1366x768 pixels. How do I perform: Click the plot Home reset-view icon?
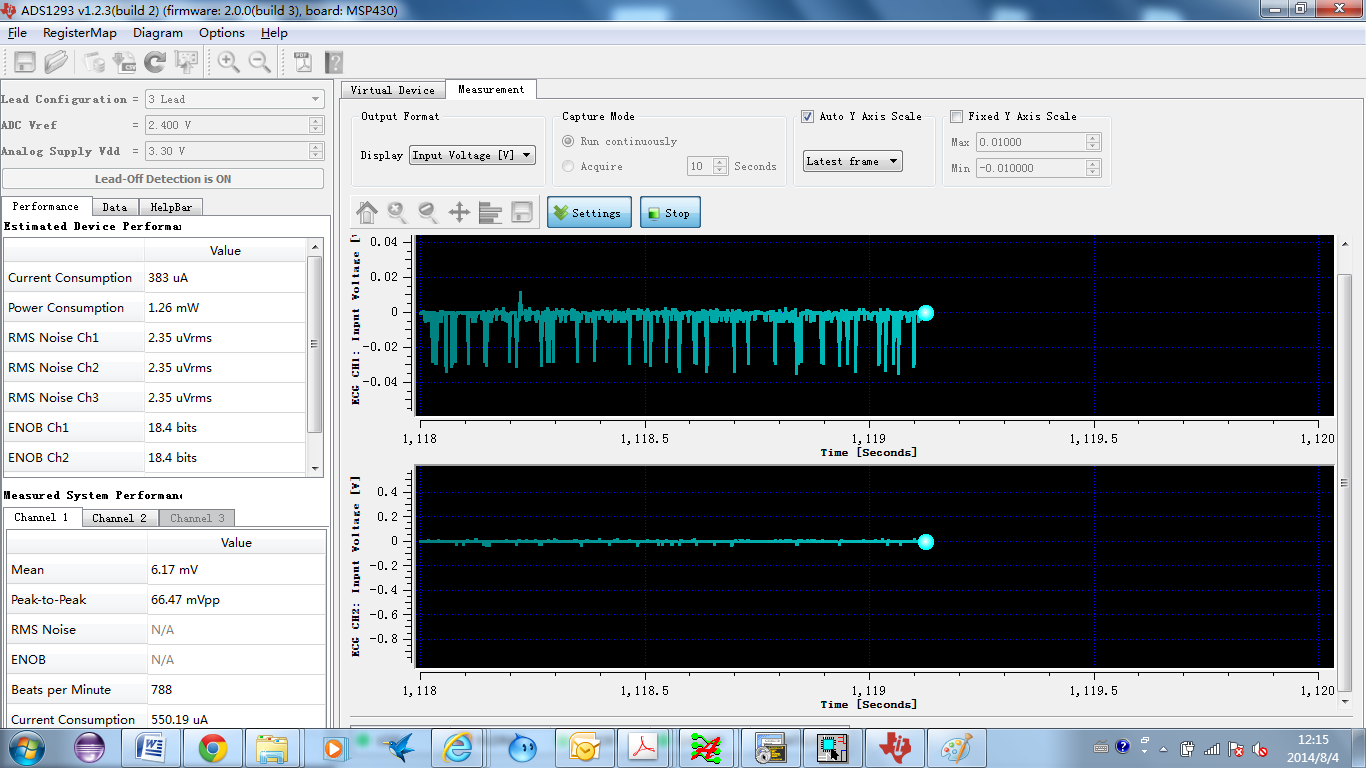367,212
